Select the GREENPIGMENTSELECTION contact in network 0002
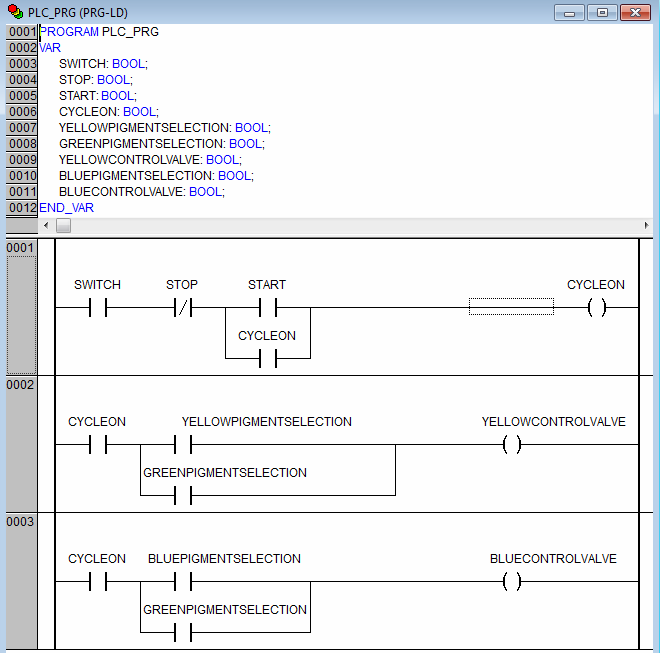660x653 pixels. tap(183, 495)
